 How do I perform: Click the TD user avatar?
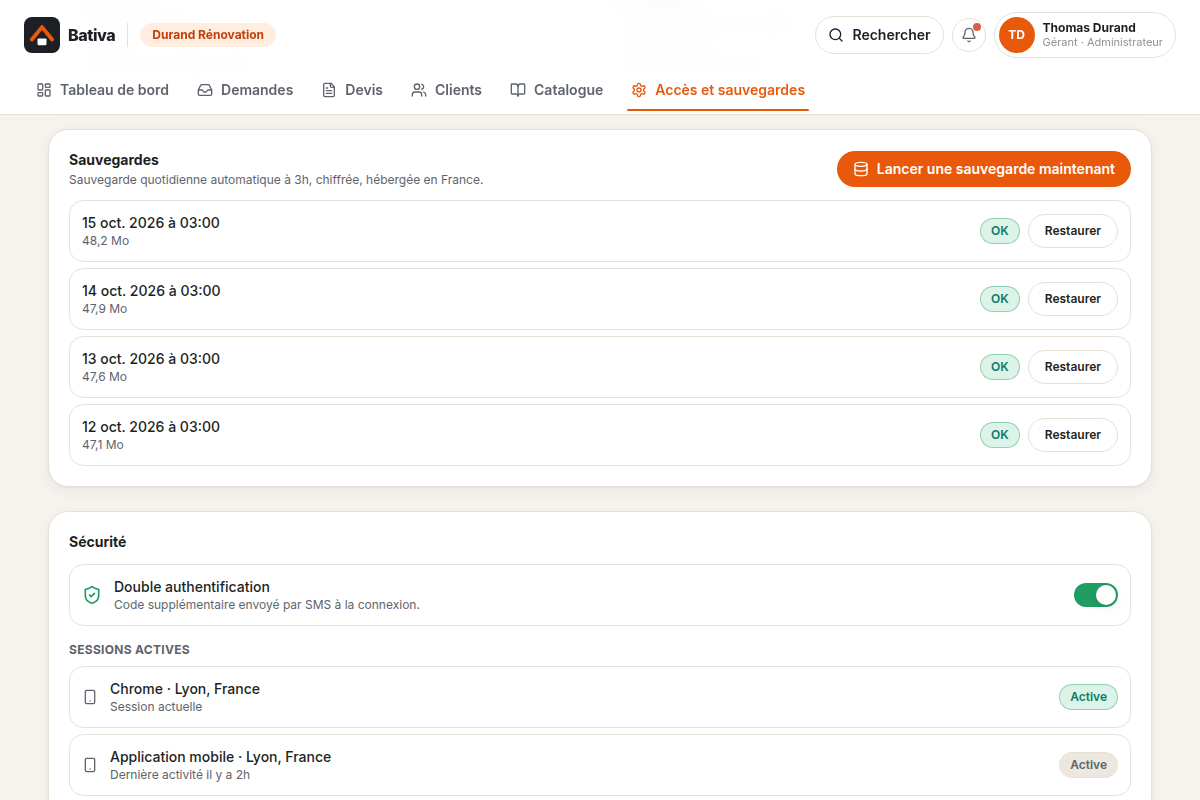click(x=1017, y=35)
